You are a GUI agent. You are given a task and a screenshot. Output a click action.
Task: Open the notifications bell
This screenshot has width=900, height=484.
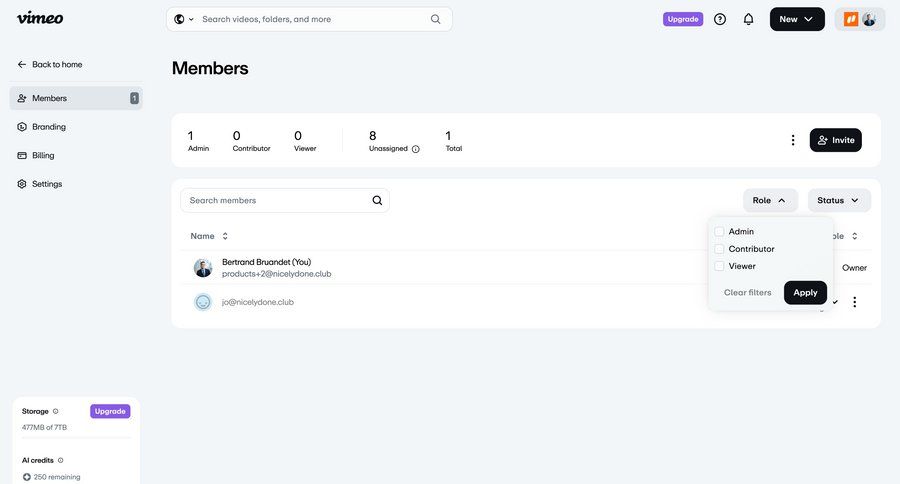pos(748,19)
